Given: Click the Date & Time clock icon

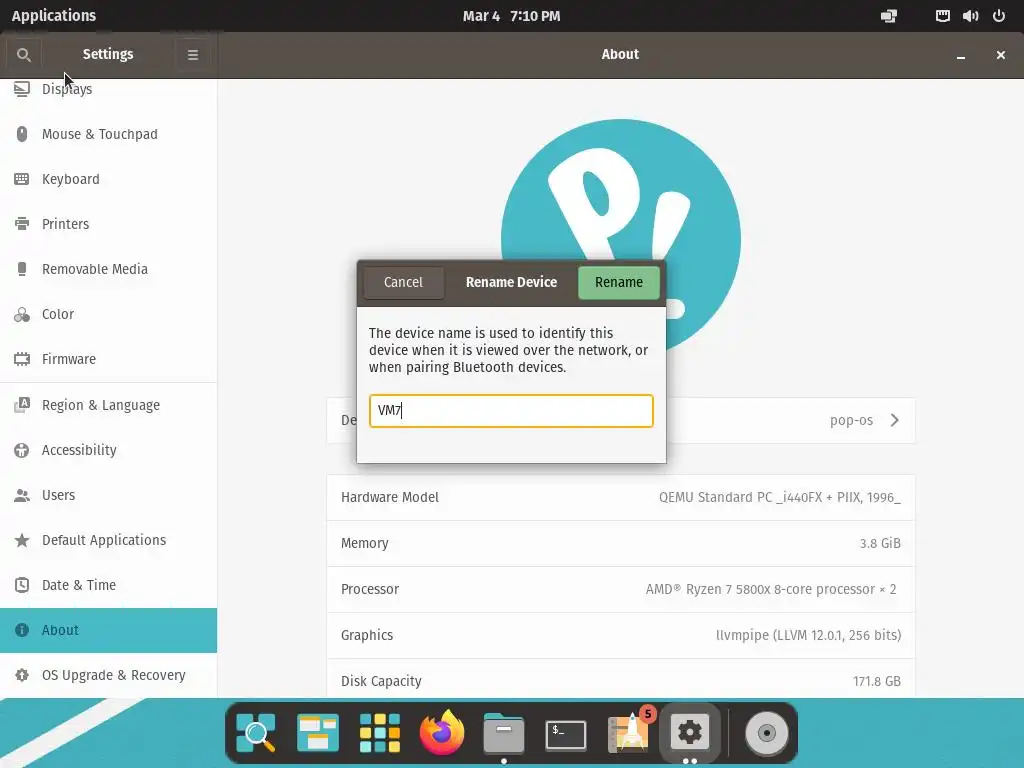Looking at the screenshot, I should tap(22, 585).
